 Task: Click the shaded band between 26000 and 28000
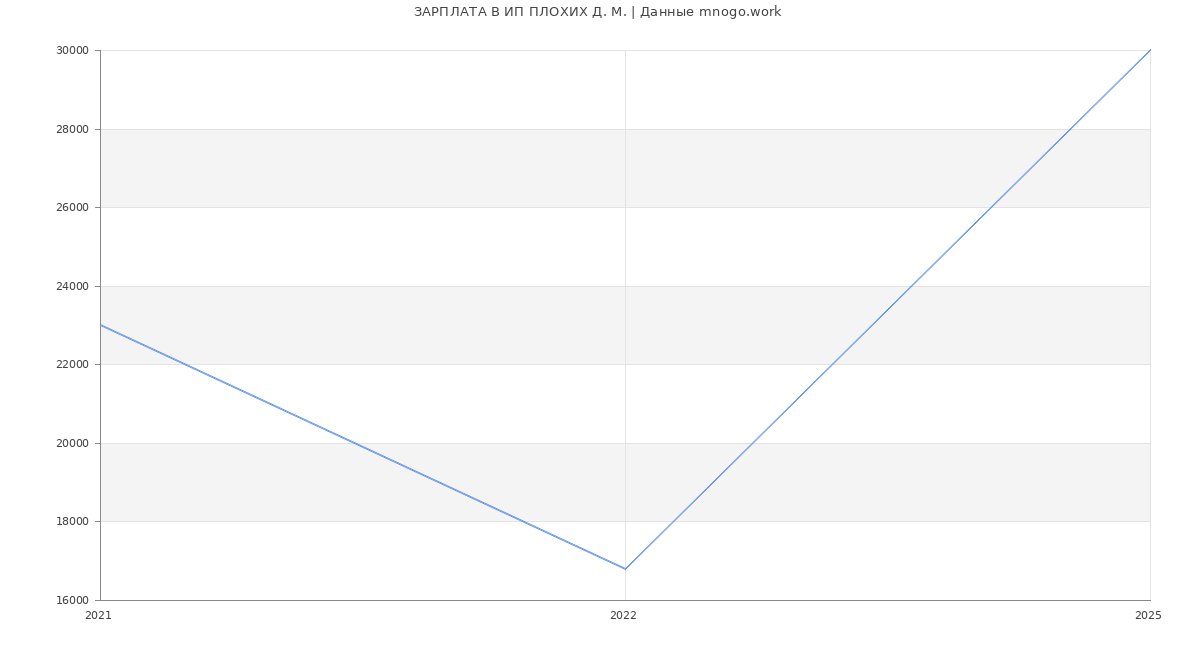point(400,168)
